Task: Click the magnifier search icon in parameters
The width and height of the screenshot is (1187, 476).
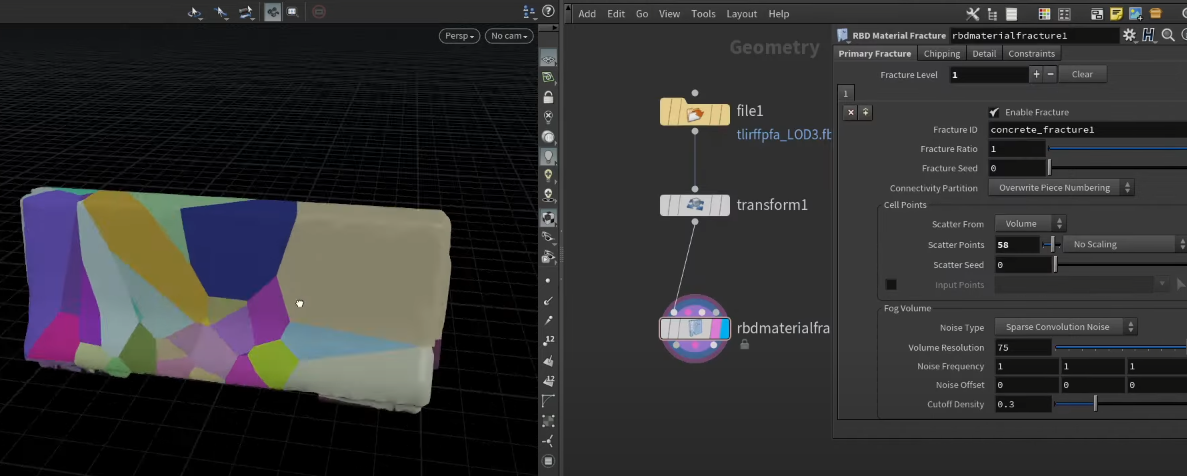Action: 1168,35
